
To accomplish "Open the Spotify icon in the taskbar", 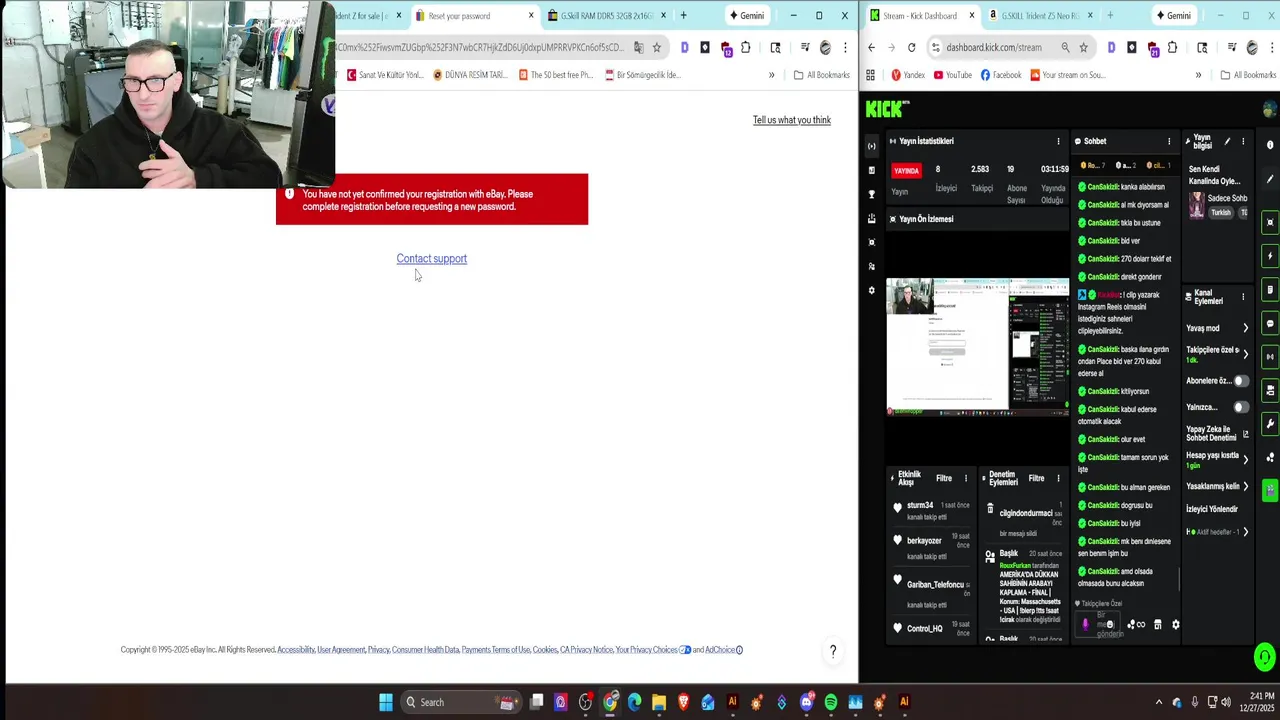I will 831,702.
